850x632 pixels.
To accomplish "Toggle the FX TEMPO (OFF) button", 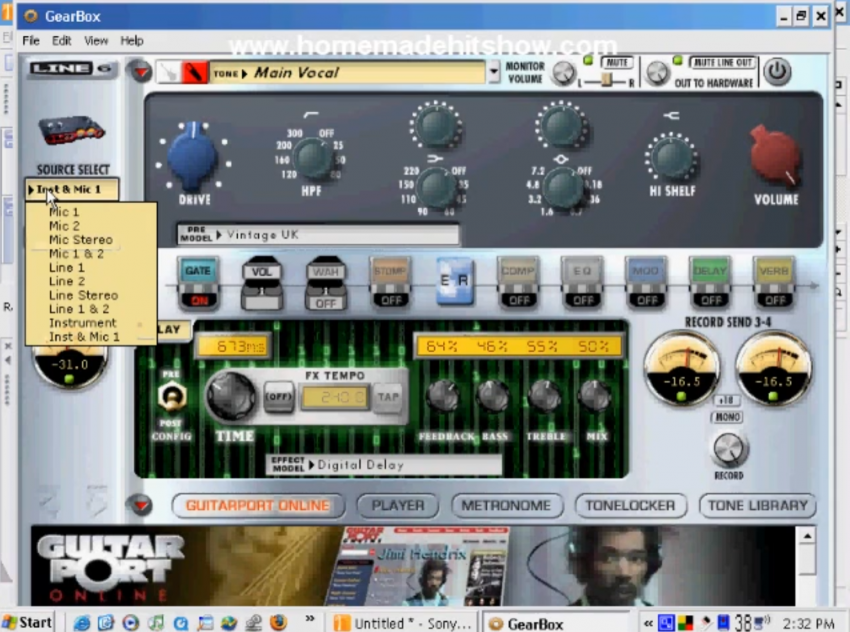I will click(279, 397).
